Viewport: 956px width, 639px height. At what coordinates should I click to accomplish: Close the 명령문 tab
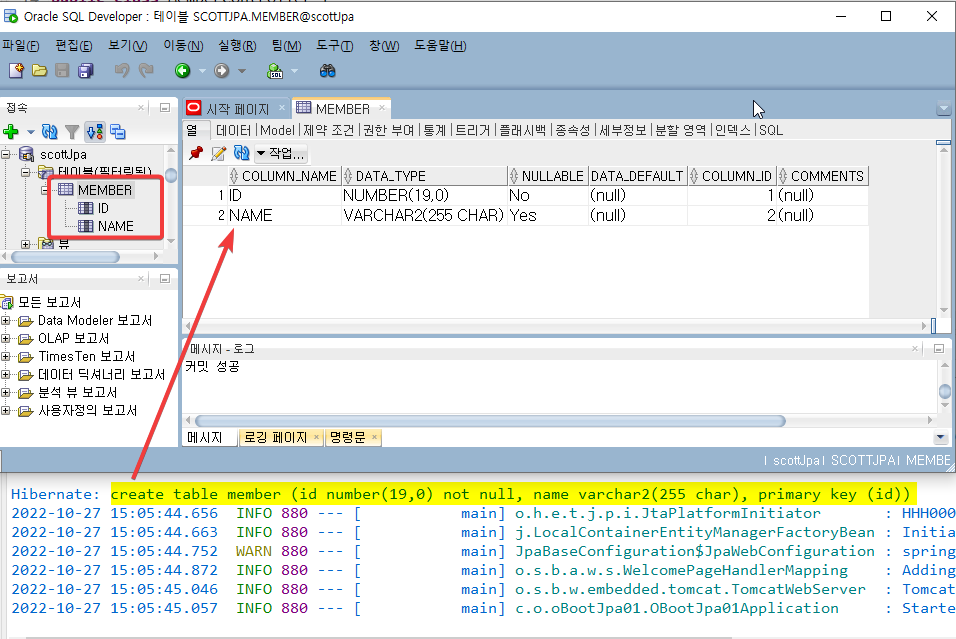(x=374, y=437)
